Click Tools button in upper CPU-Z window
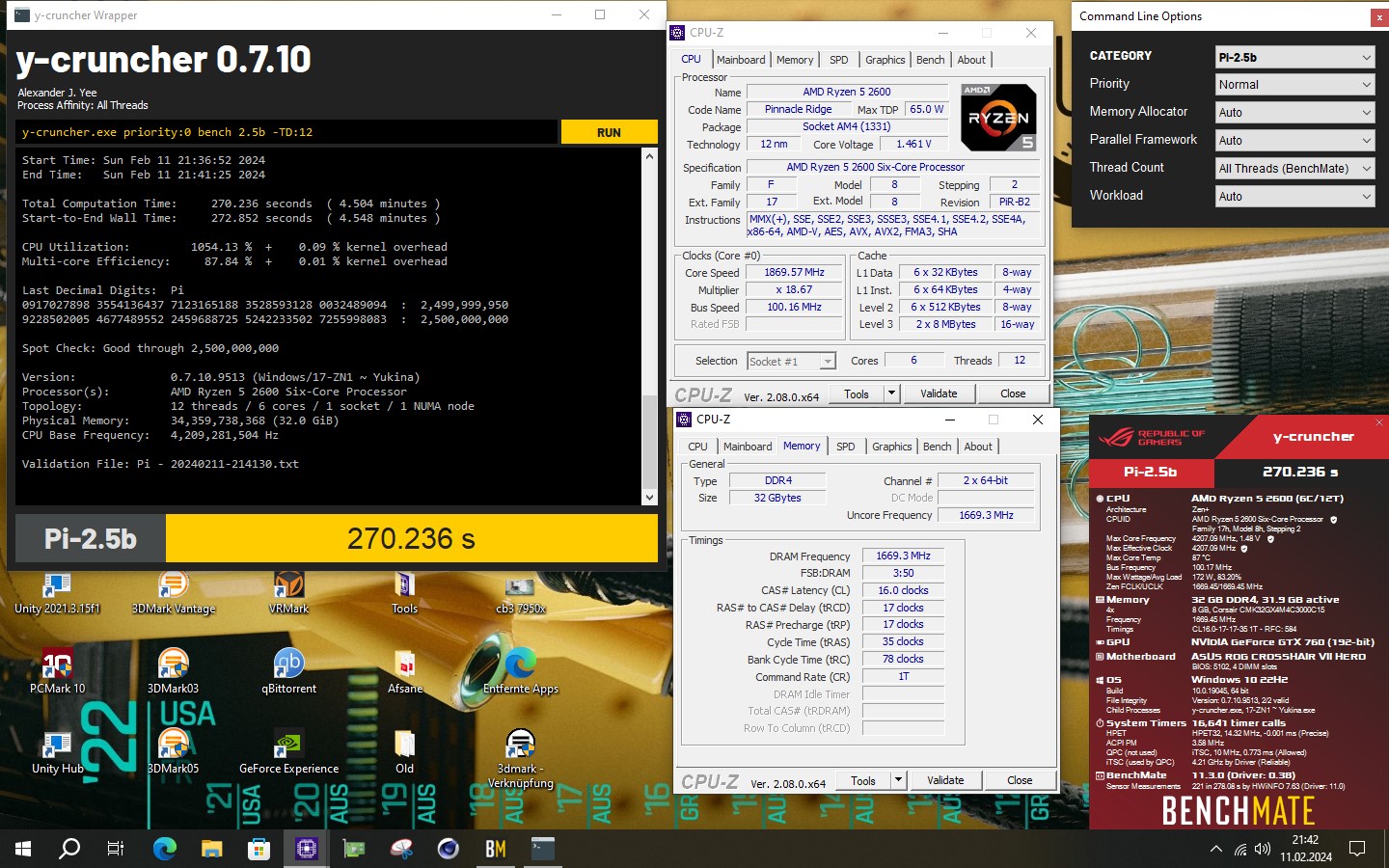 click(x=857, y=393)
